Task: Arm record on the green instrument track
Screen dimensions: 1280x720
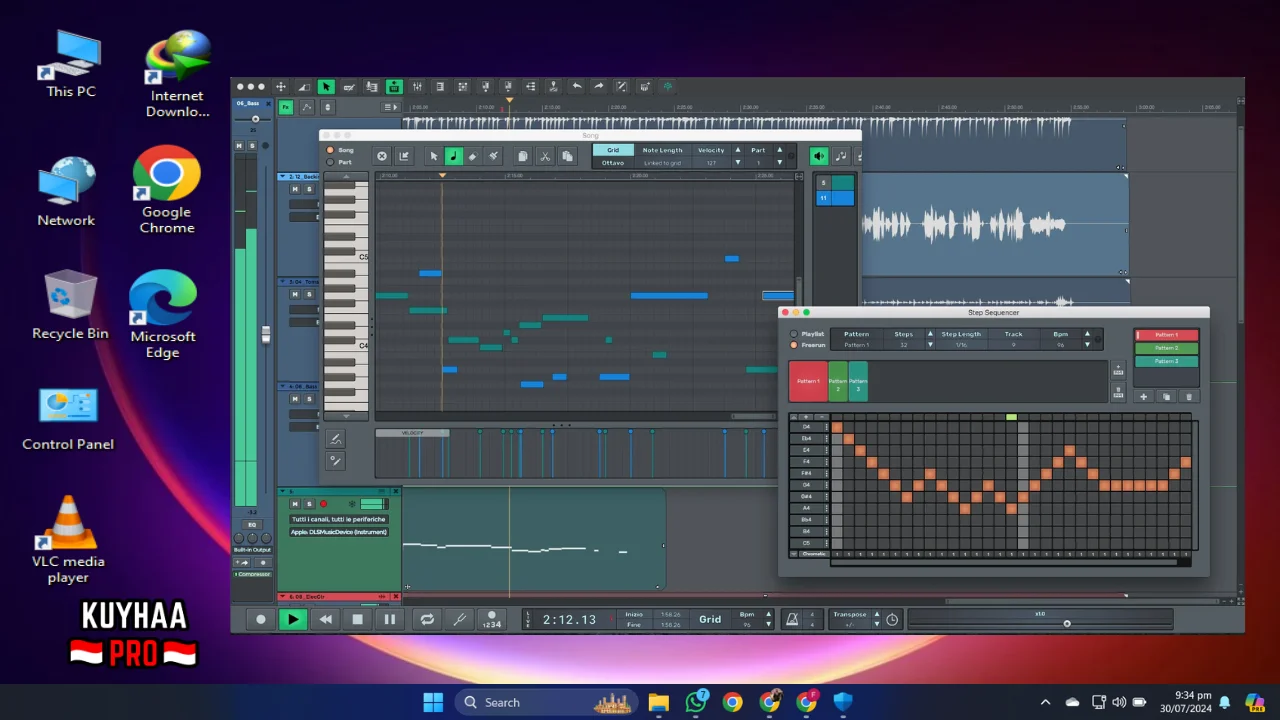Action: [323, 504]
